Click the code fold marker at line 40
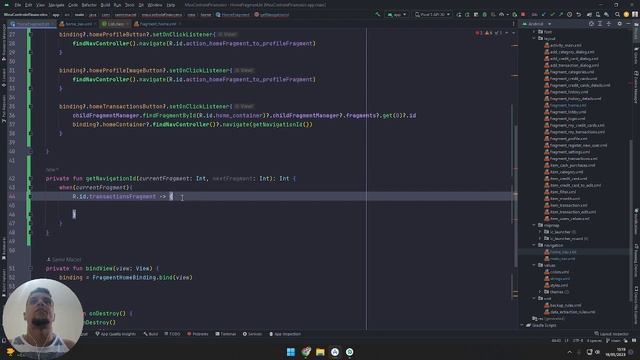Viewport: 640px width, 360px height. point(30,151)
